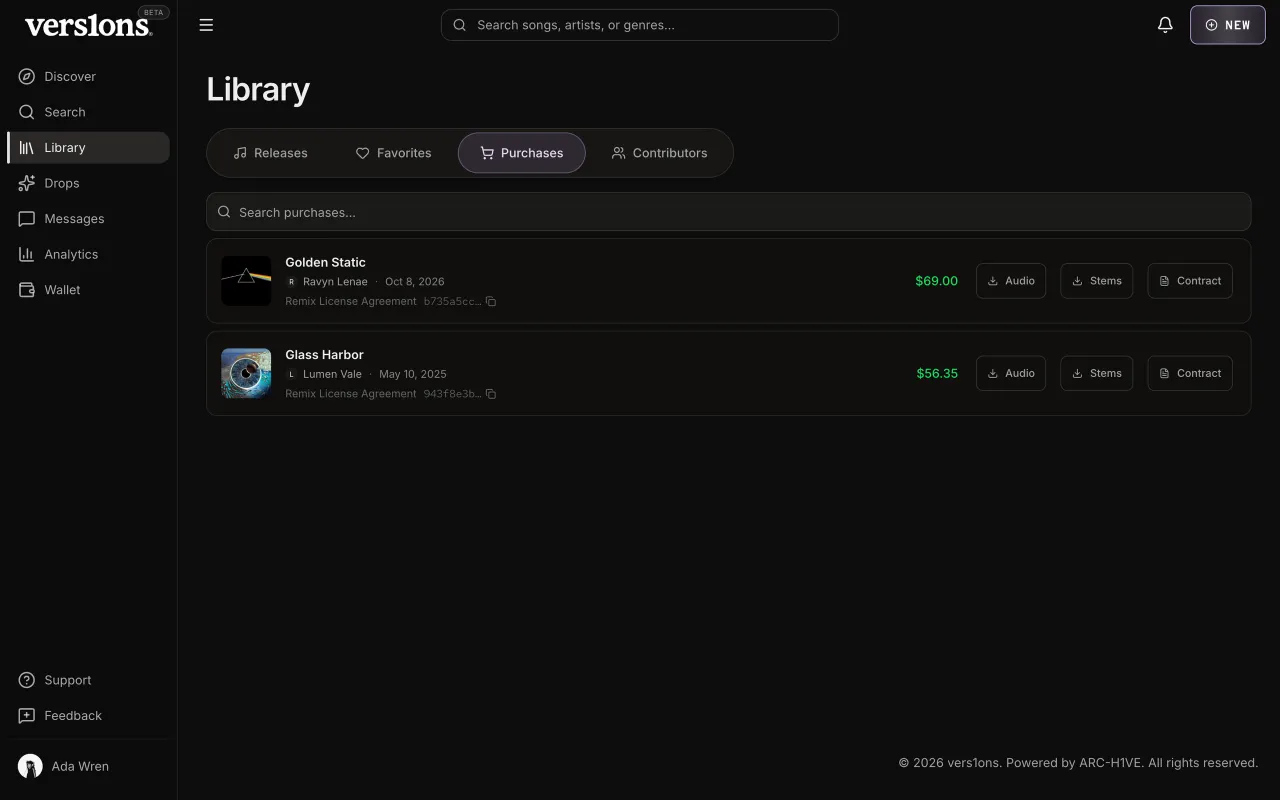This screenshot has width=1280, height=800.
Task: Switch to the Contributors tab
Action: click(x=660, y=153)
